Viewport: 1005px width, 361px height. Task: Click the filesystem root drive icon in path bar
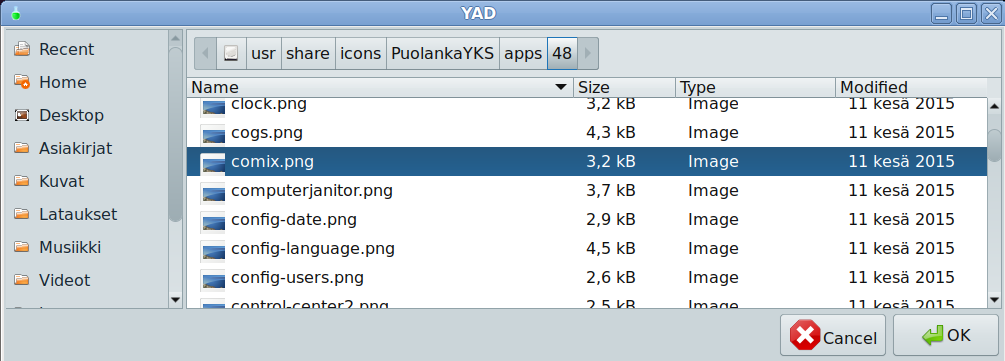tap(231, 53)
